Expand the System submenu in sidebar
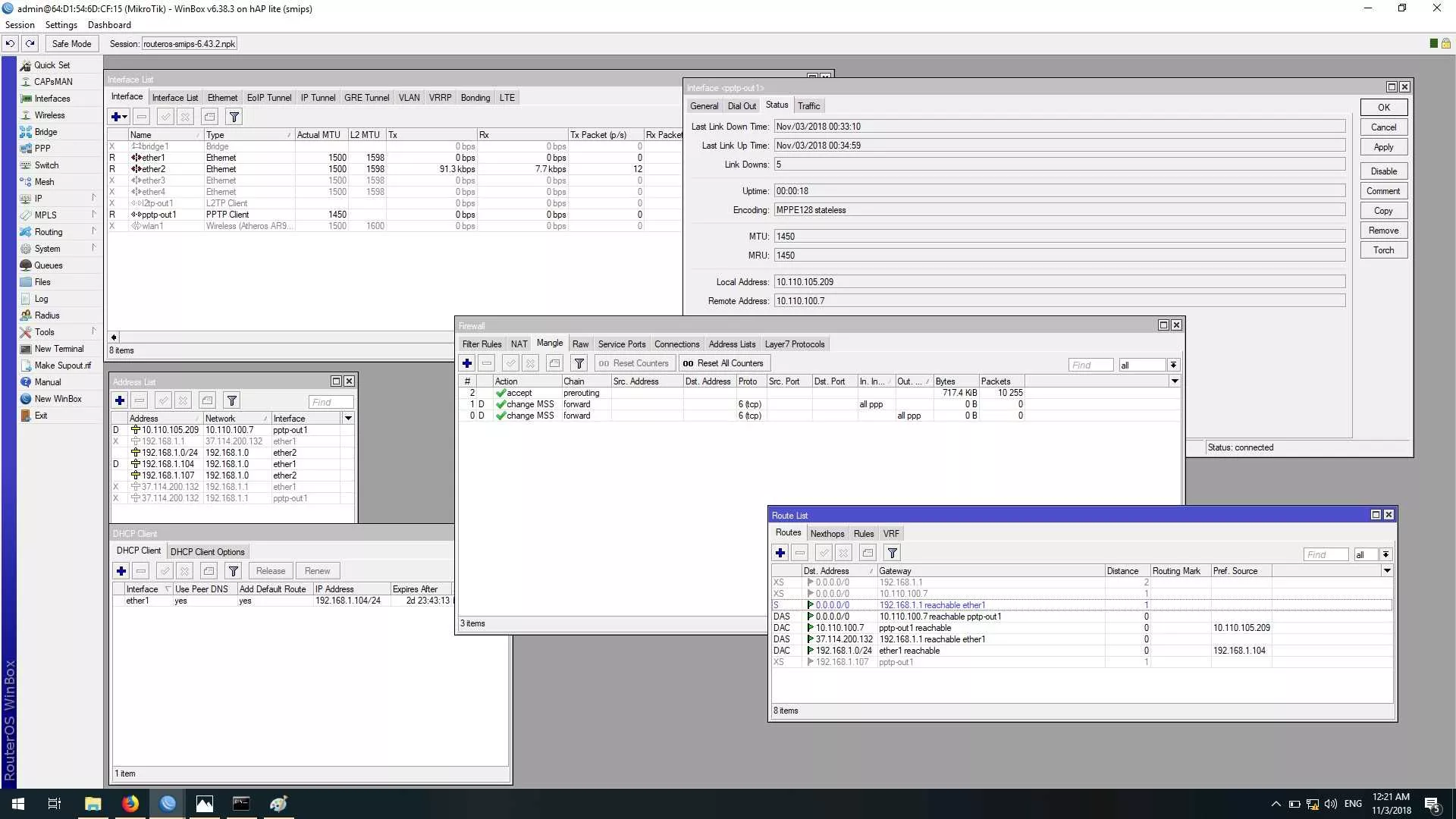The image size is (1456, 819). point(59,249)
